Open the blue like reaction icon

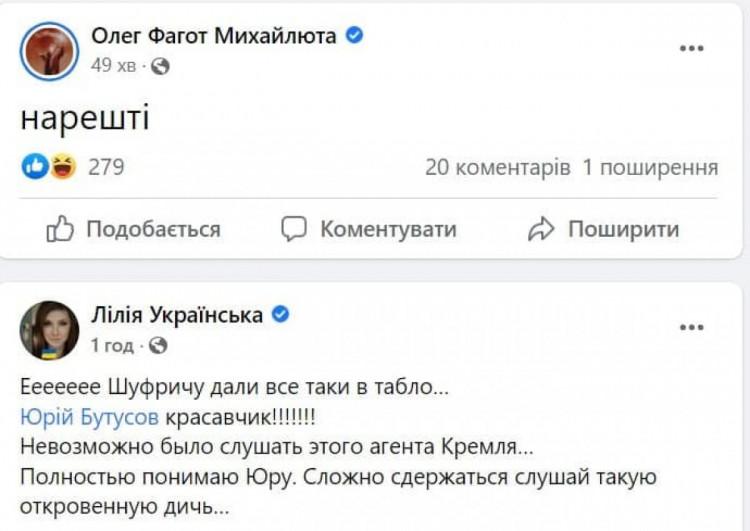click(35, 167)
